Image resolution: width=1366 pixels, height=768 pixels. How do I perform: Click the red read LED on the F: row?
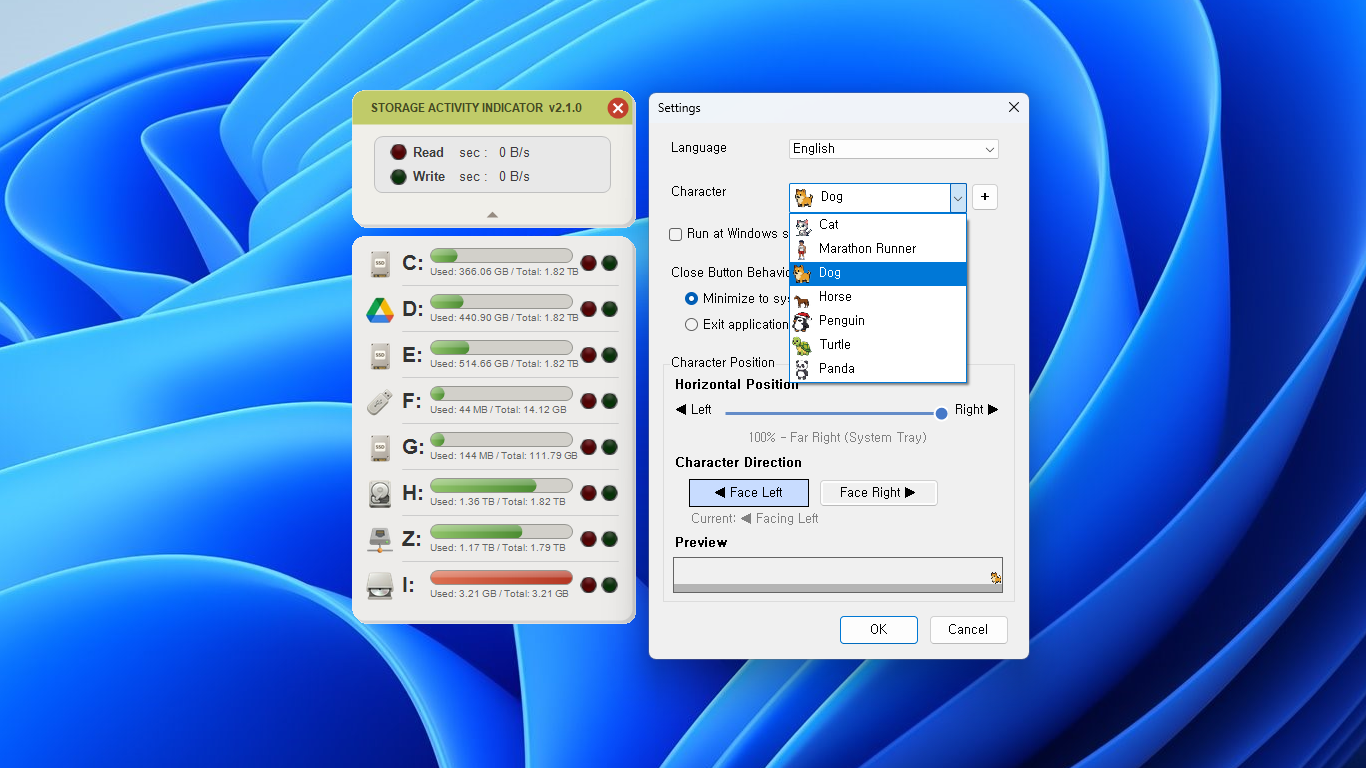click(589, 401)
